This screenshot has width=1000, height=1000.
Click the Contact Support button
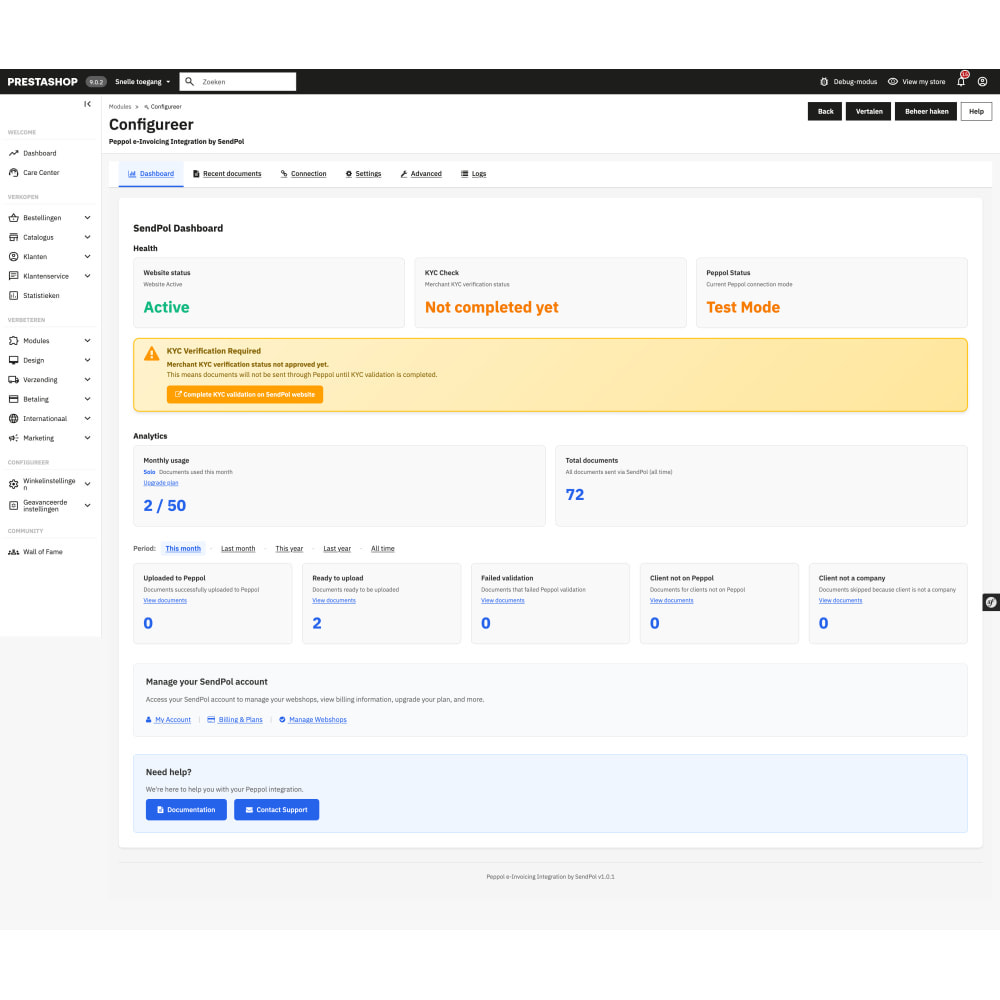[277, 810]
